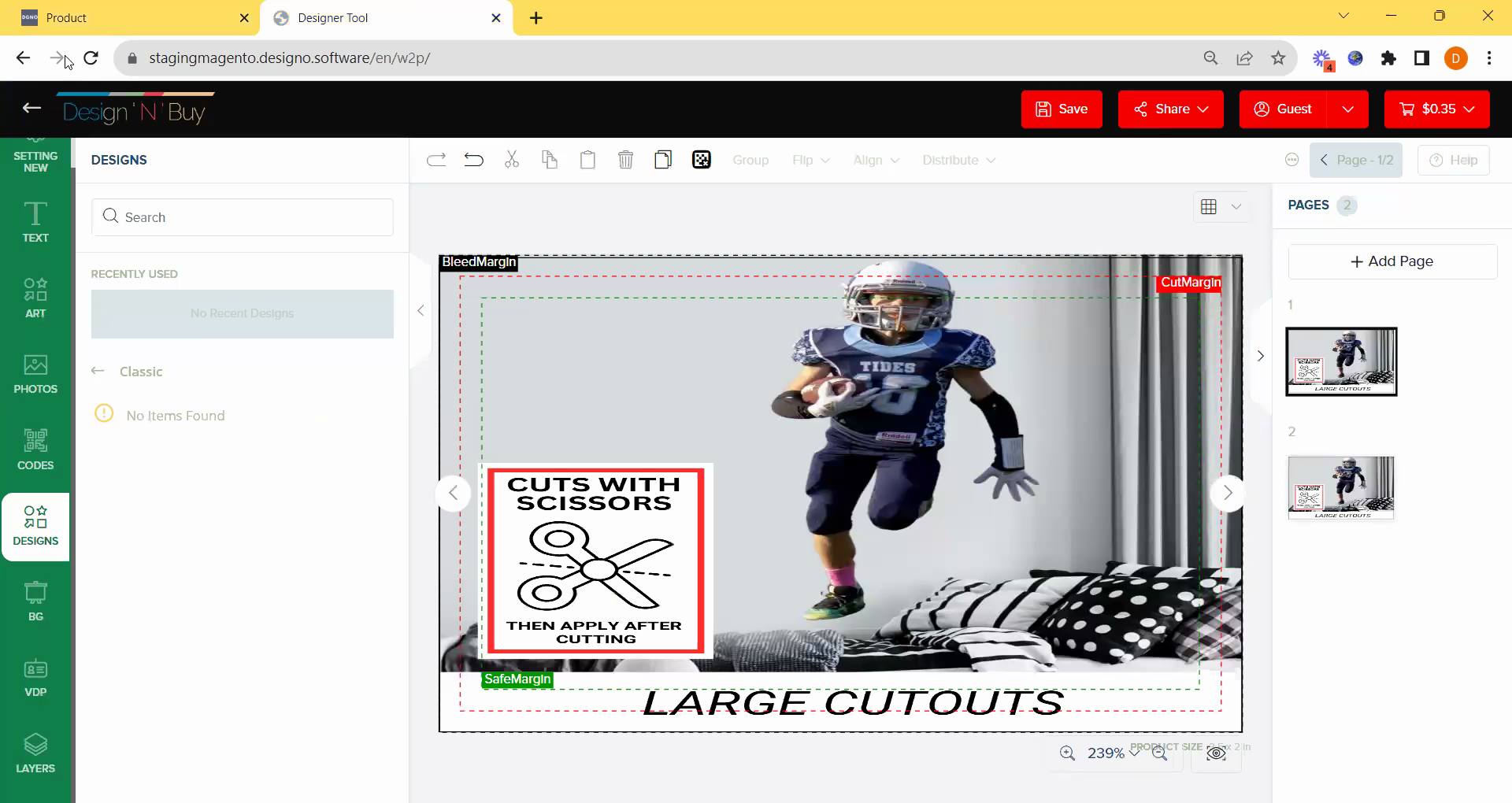1512x803 pixels.
Task: Expand the Share dropdown
Action: tap(1170, 109)
